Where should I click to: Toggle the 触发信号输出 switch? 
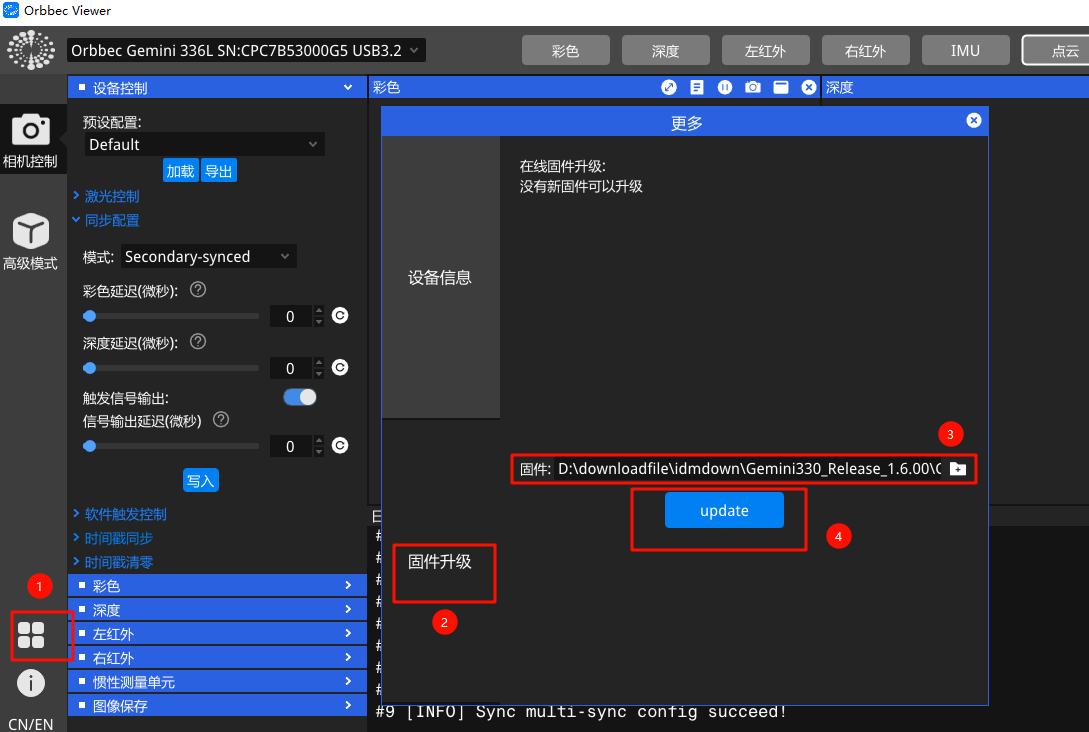click(x=300, y=397)
